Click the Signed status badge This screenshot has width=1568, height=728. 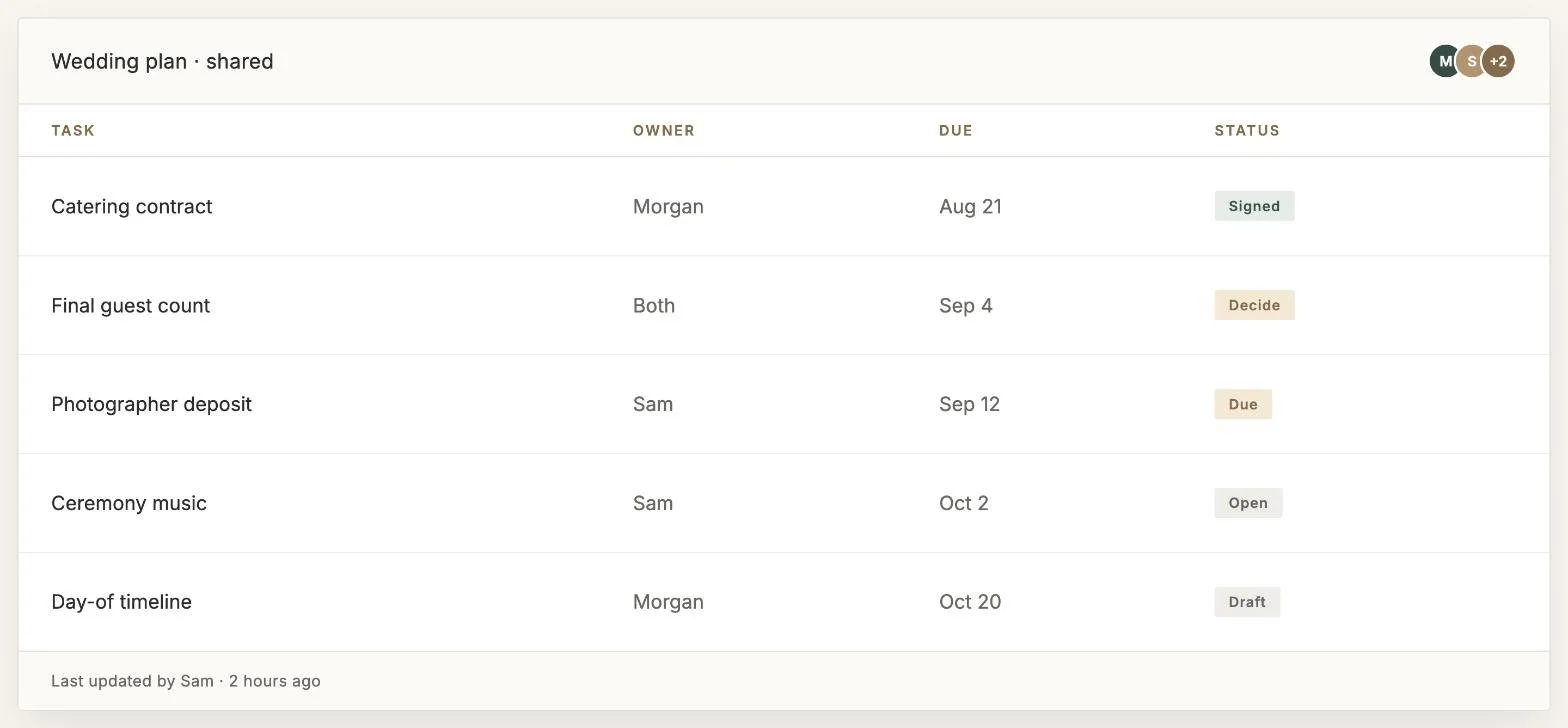[x=1254, y=206]
